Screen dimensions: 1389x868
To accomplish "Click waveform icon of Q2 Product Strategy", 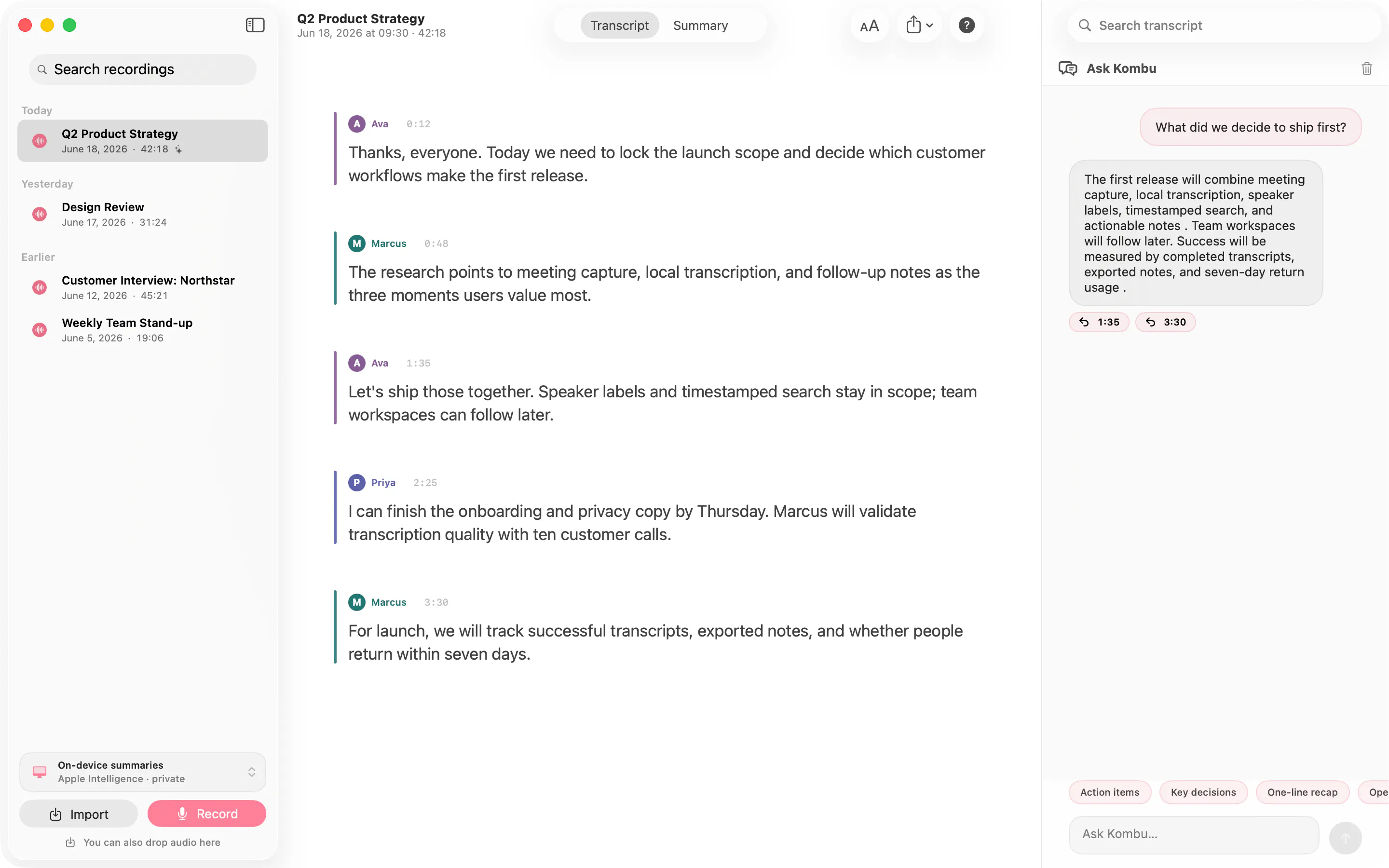I will [40, 141].
